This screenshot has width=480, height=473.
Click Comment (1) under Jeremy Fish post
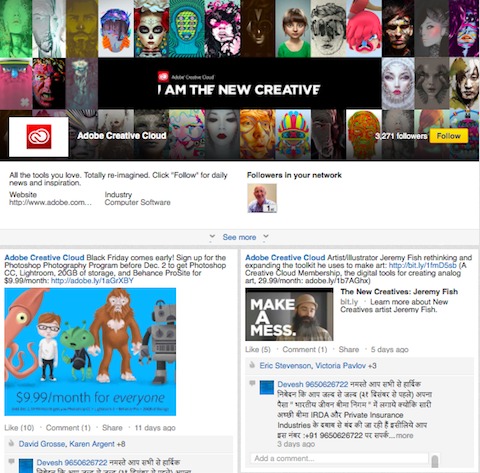click(305, 349)
